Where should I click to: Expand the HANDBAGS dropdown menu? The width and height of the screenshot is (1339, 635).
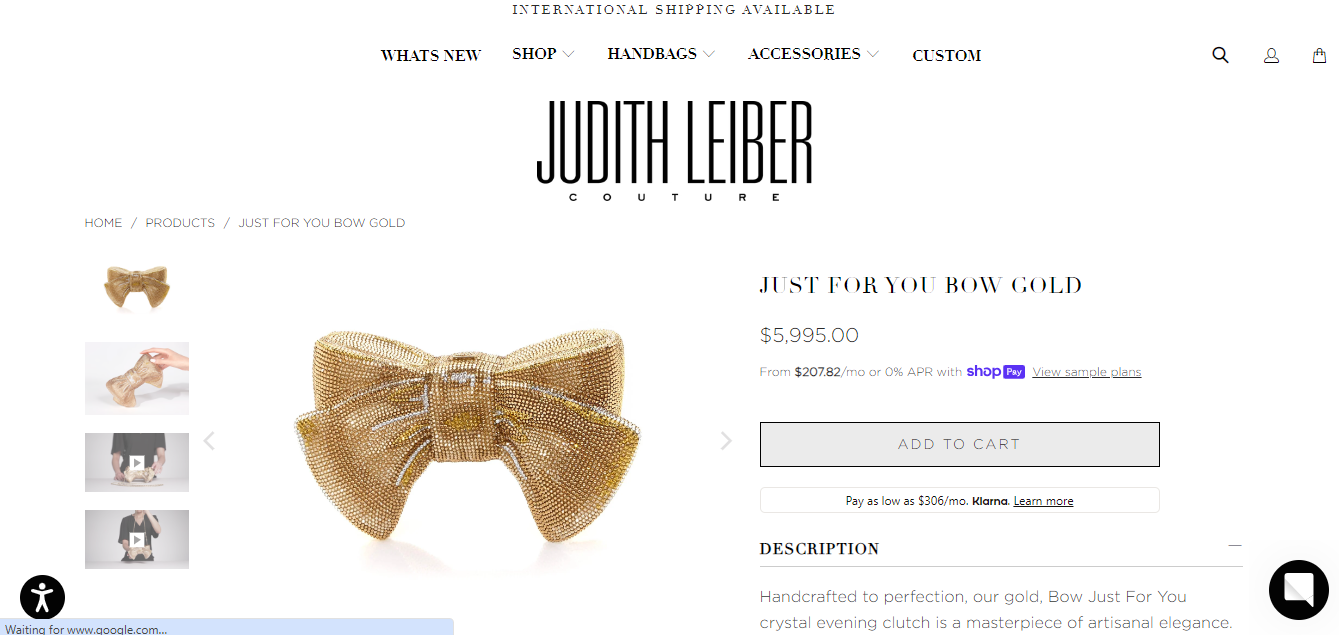(661, 54)
